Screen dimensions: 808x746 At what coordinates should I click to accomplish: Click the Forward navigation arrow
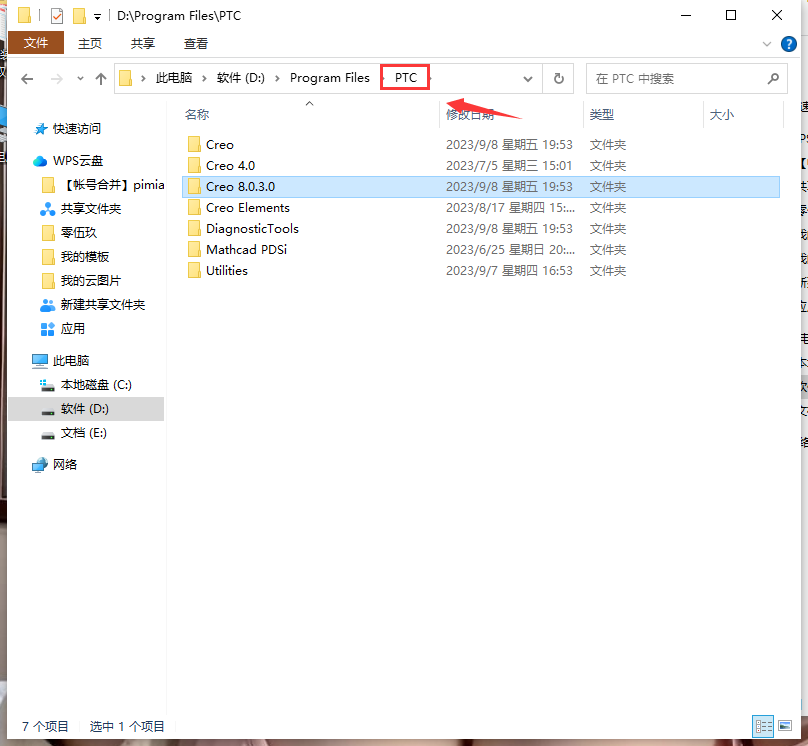click(x=57, y=79)
